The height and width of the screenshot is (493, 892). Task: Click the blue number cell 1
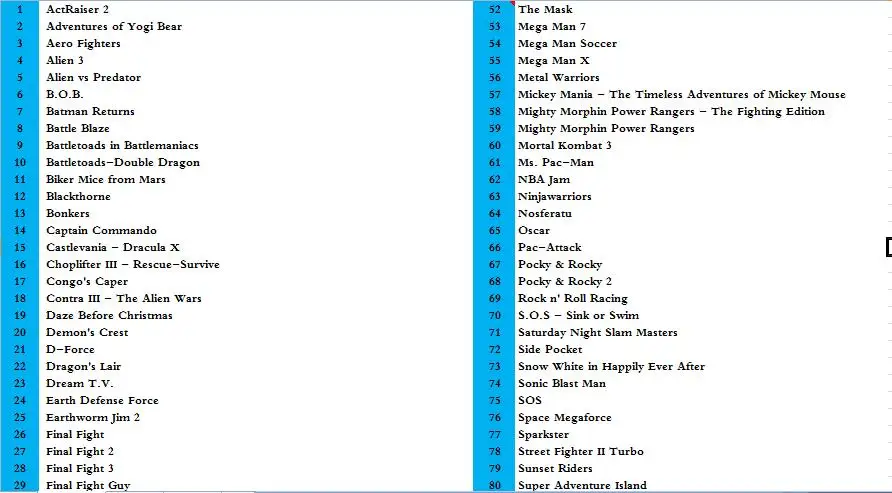(20, 9)
